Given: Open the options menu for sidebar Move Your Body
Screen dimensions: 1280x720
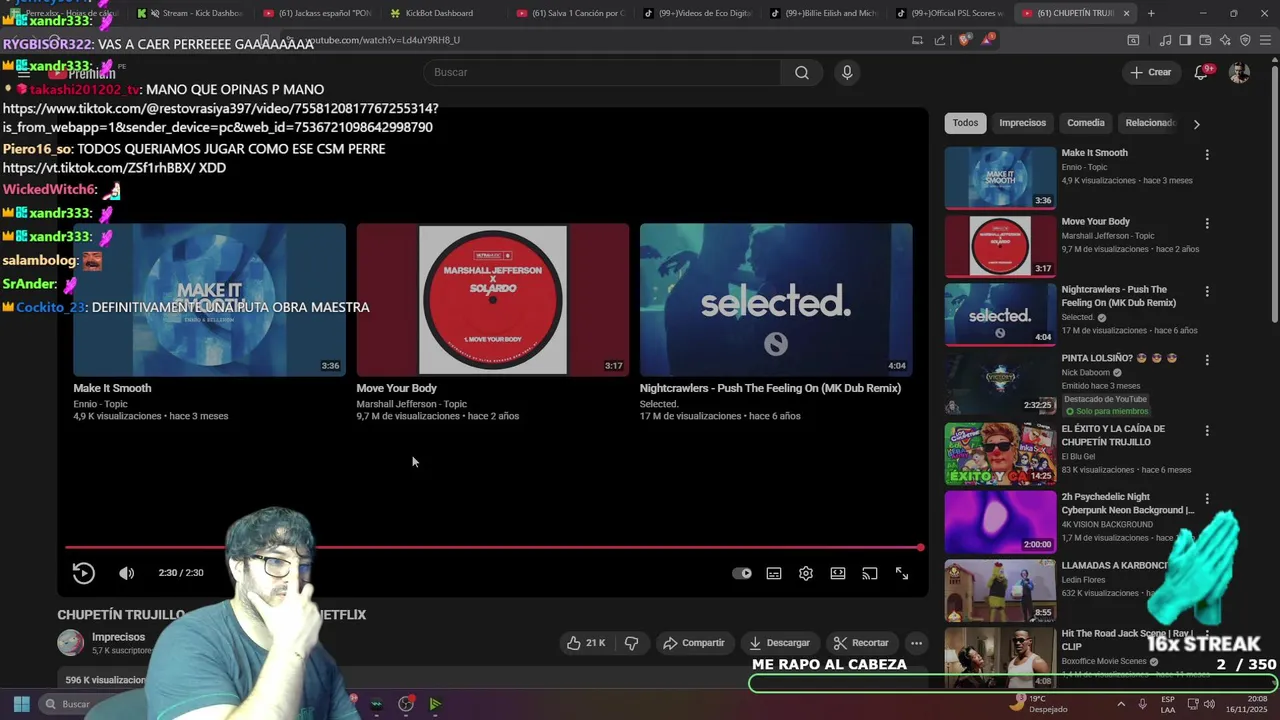Looking at the screenshot, I should [x=1207, y=223].
